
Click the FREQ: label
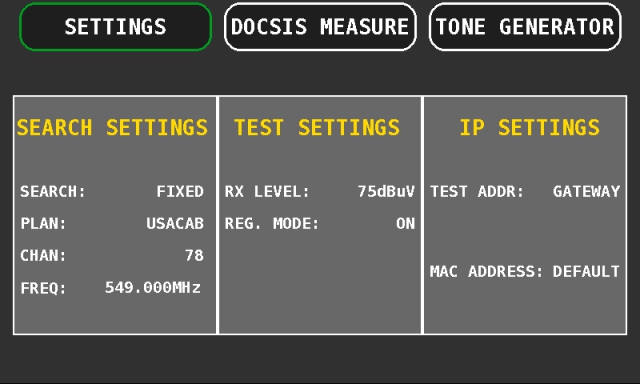point(43,289)
